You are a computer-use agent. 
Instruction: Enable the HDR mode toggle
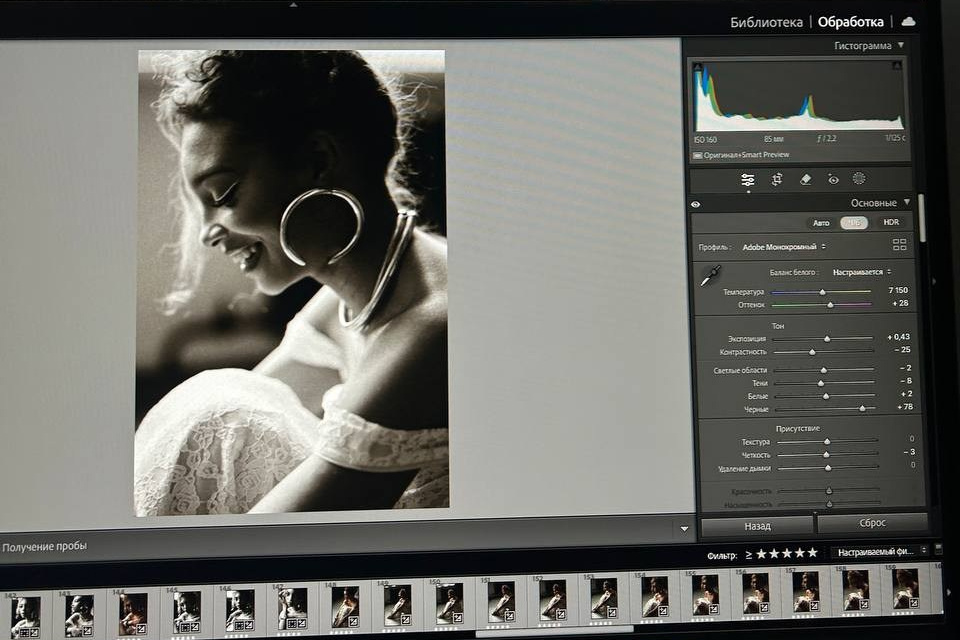click(x=889, y=223)
